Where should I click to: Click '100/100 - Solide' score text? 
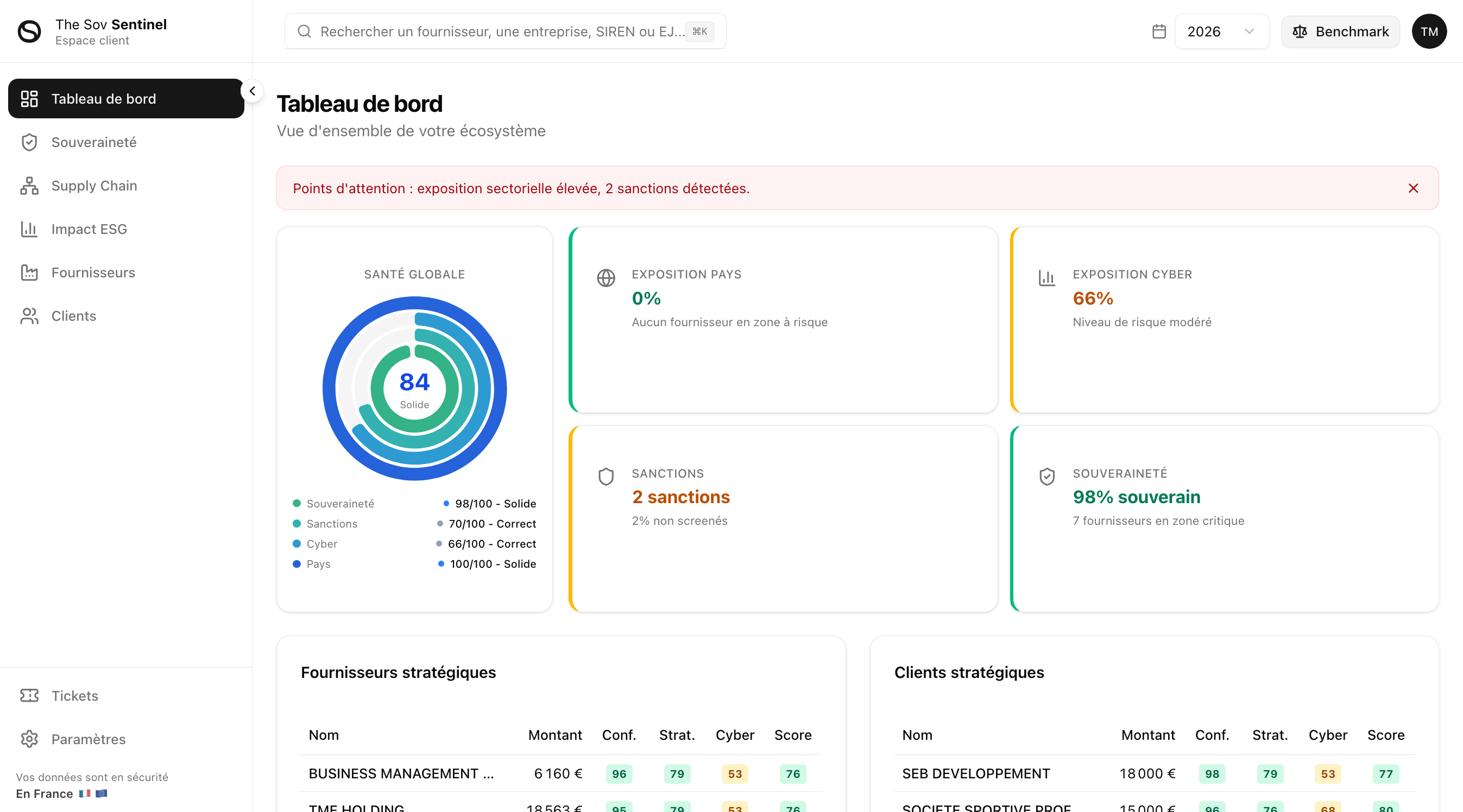point(493,564)
